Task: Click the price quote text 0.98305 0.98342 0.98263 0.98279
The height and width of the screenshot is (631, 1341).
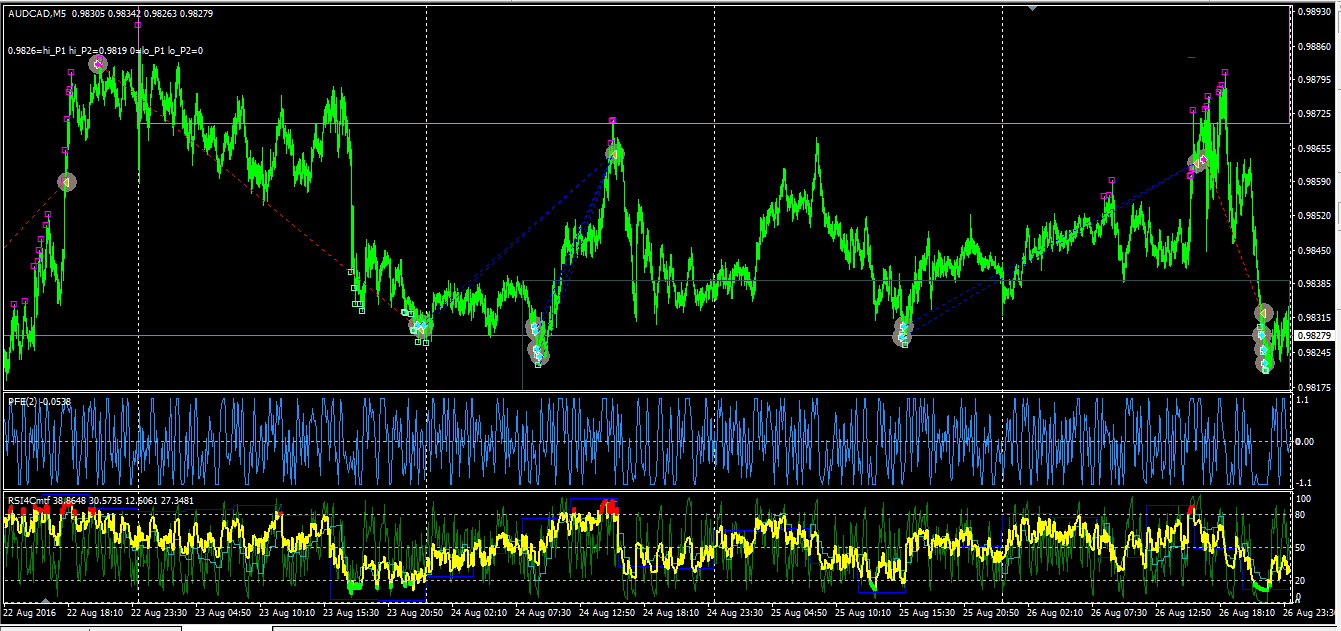Action: pyautogui.click(x=143, y=14)
